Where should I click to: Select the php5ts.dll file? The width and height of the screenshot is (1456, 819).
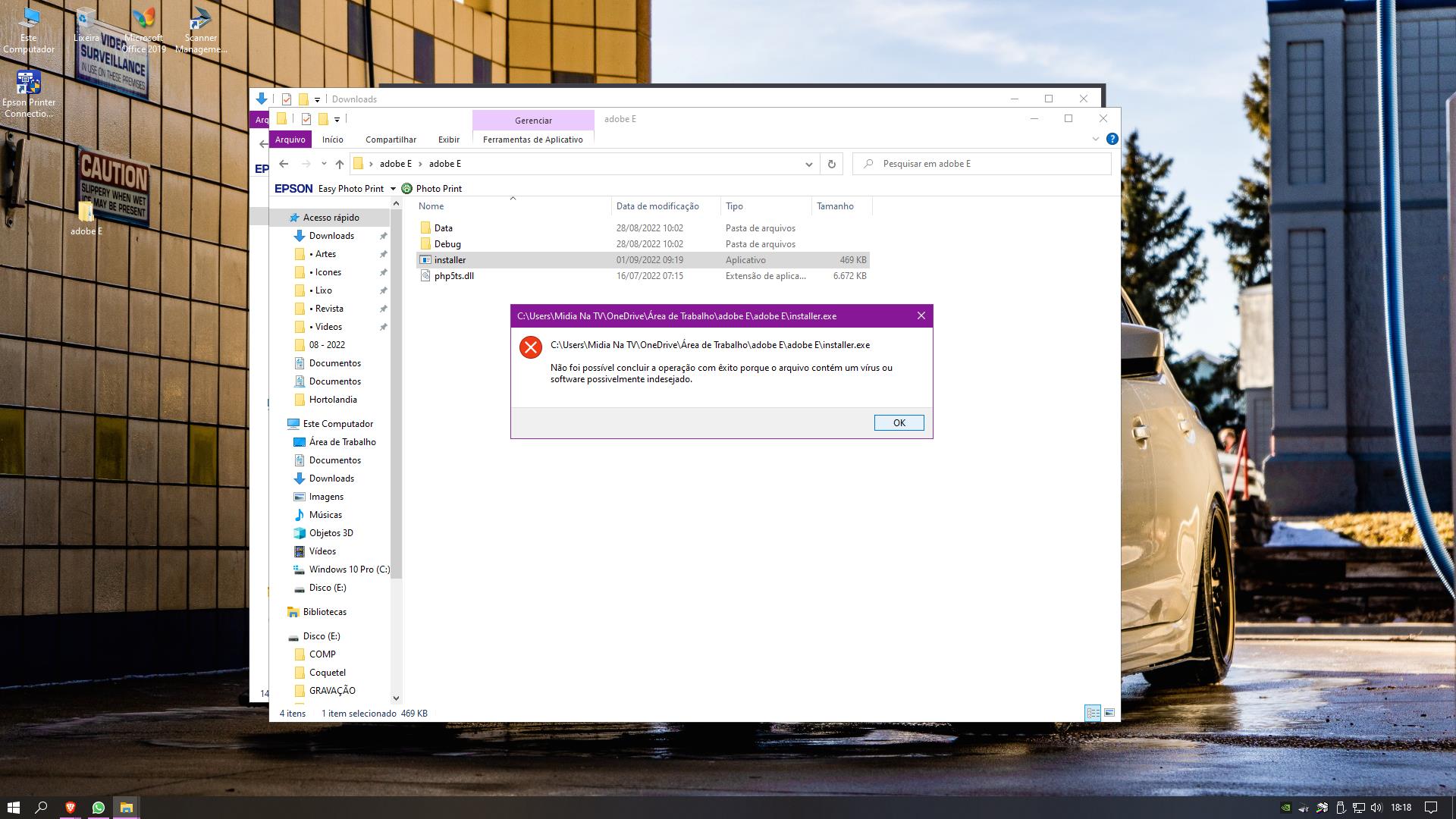pyautogui.click(x=453, y=276)
